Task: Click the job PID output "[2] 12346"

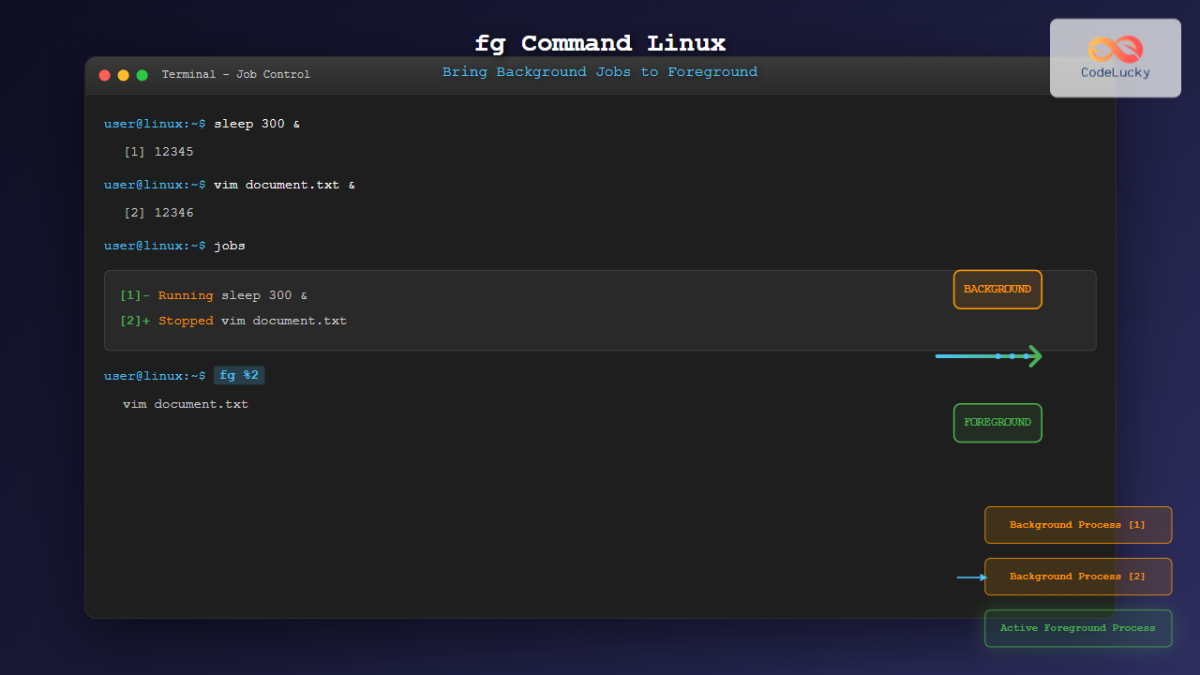Action: point(158,213)
